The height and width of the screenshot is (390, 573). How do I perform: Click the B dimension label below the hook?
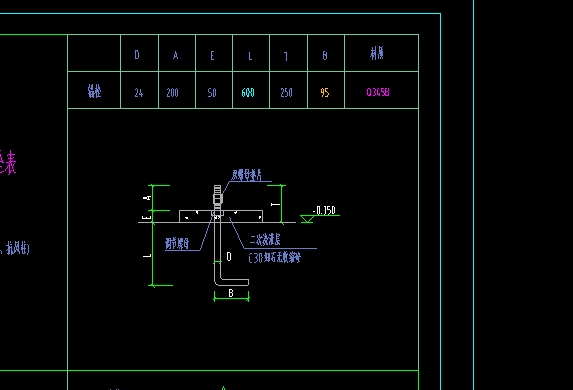click(x=231, y=293)
